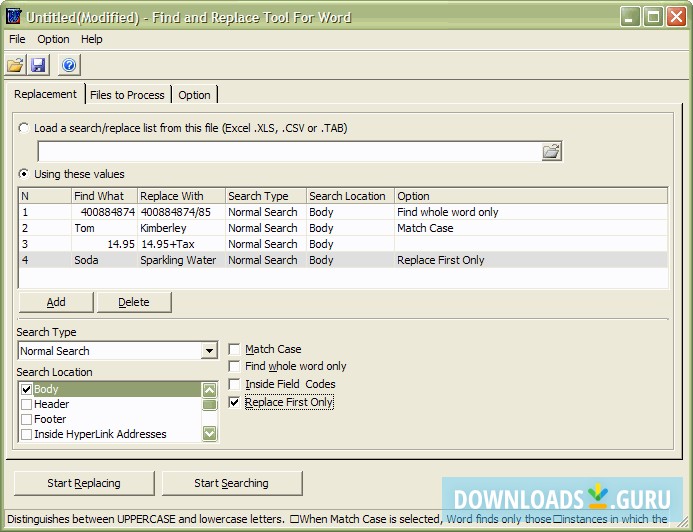Click the Start Replacing button
Viewport: 693px width, 532px height.
point(84,483)
